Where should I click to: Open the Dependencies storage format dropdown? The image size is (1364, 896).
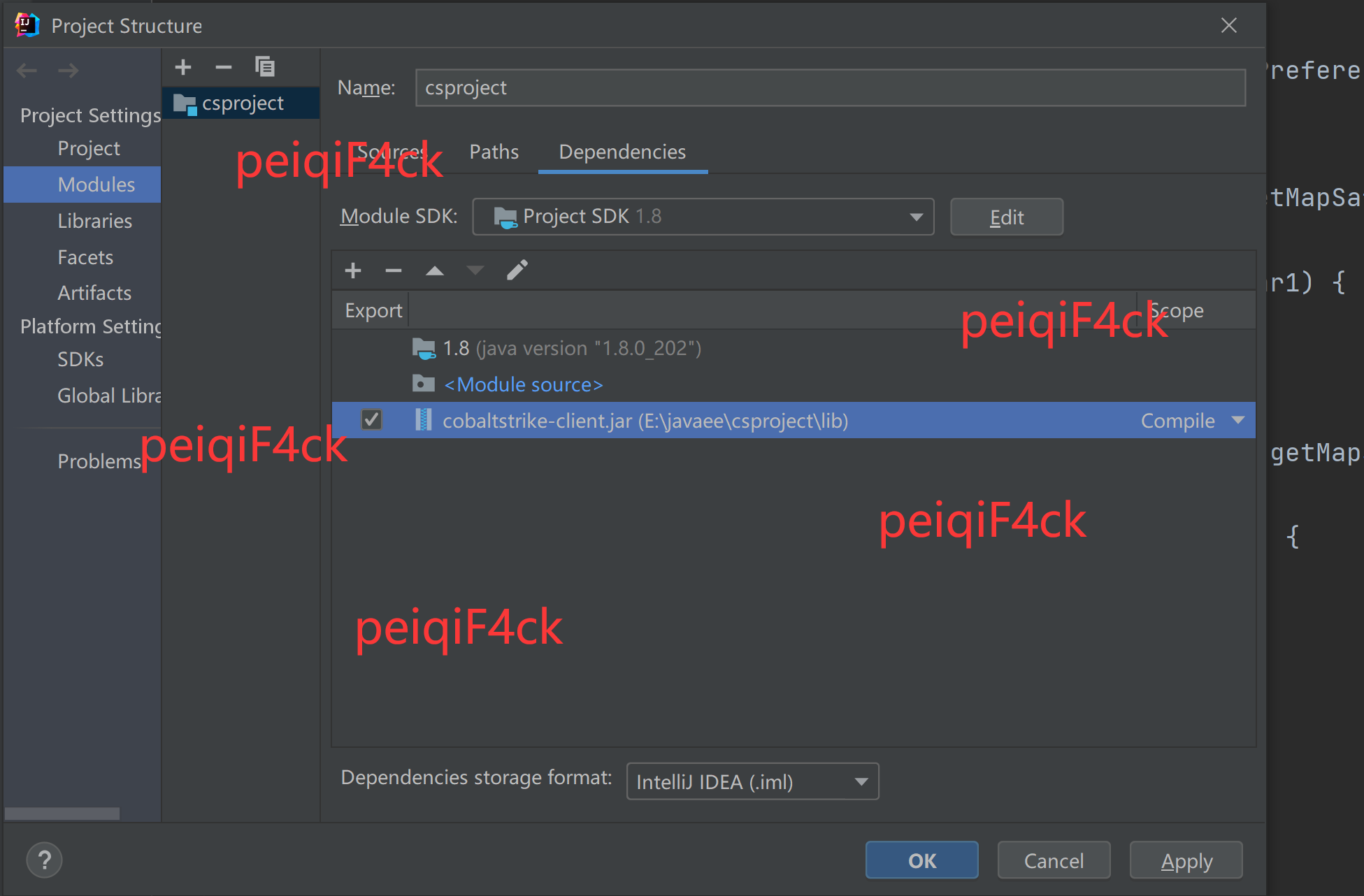(x=753, y=781)
